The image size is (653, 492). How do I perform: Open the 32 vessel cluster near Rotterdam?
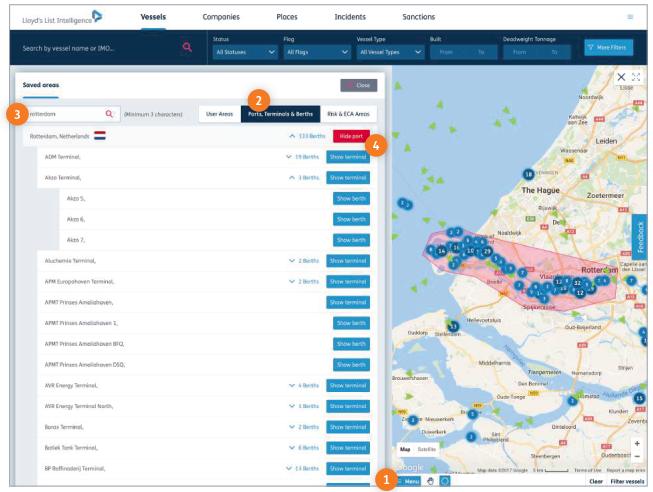577,283
